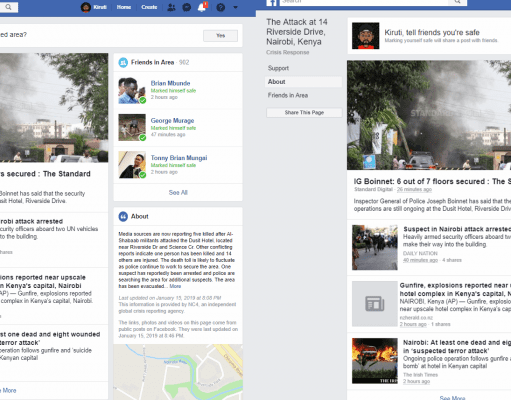This screenshot has height=400, width=511.
Task: Expand About text with More link
Action: pyautogui.click(x=175, y=286)
